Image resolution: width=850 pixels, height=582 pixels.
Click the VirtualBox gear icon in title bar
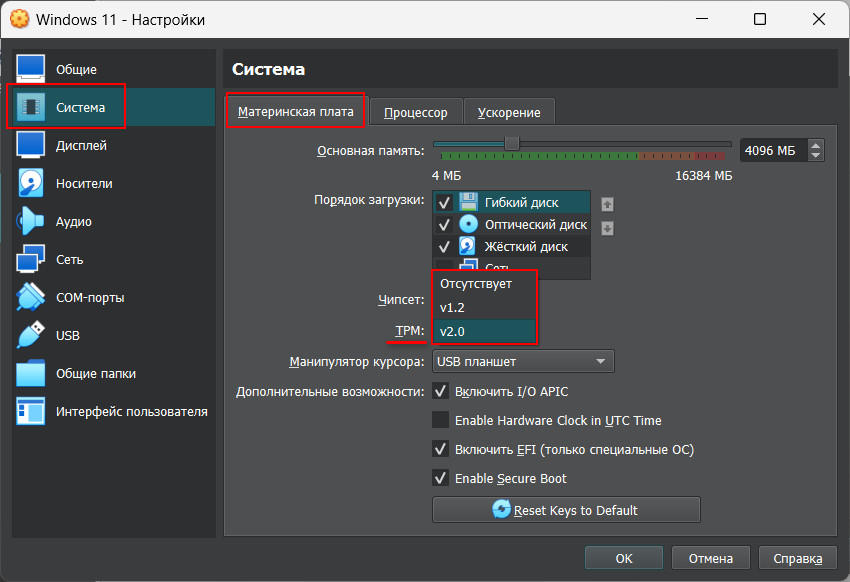tap(20, 19)
